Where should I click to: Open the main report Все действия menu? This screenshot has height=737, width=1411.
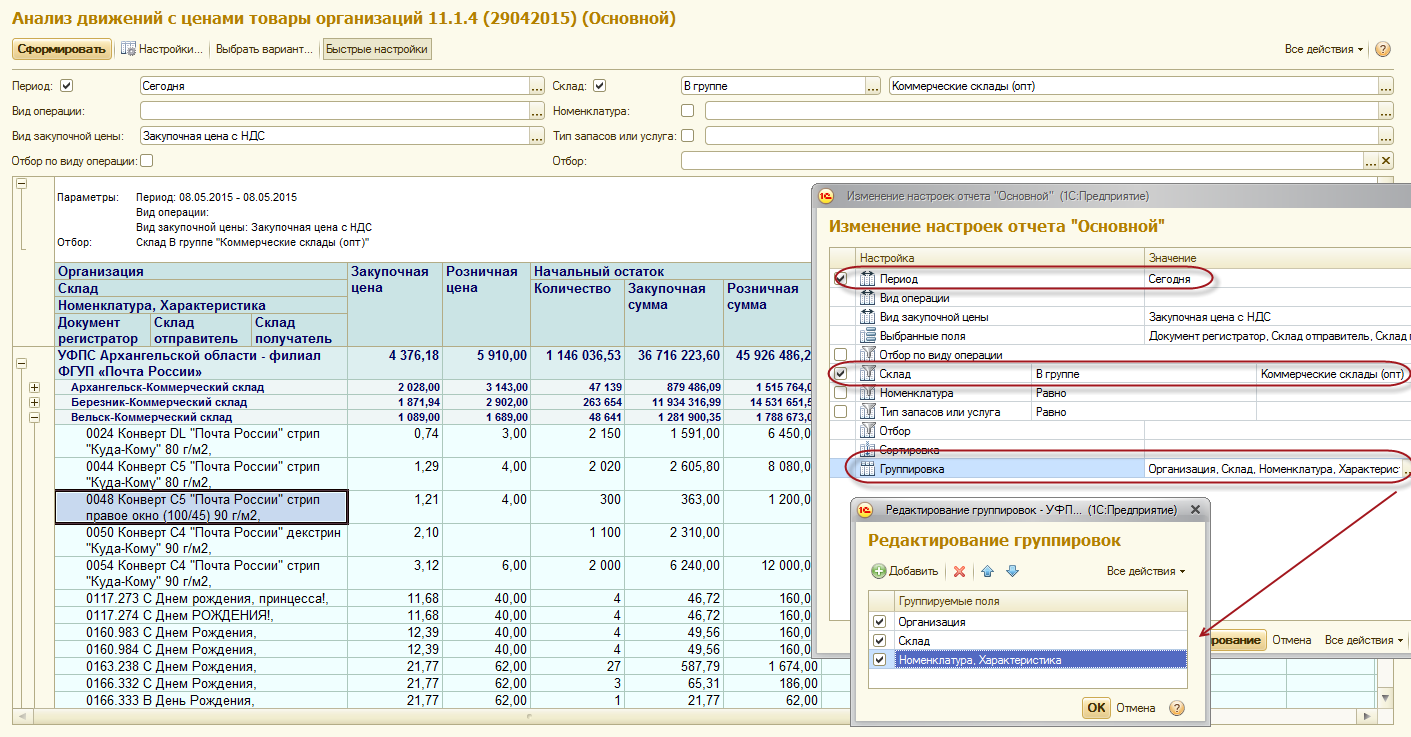pos(1324,49)
